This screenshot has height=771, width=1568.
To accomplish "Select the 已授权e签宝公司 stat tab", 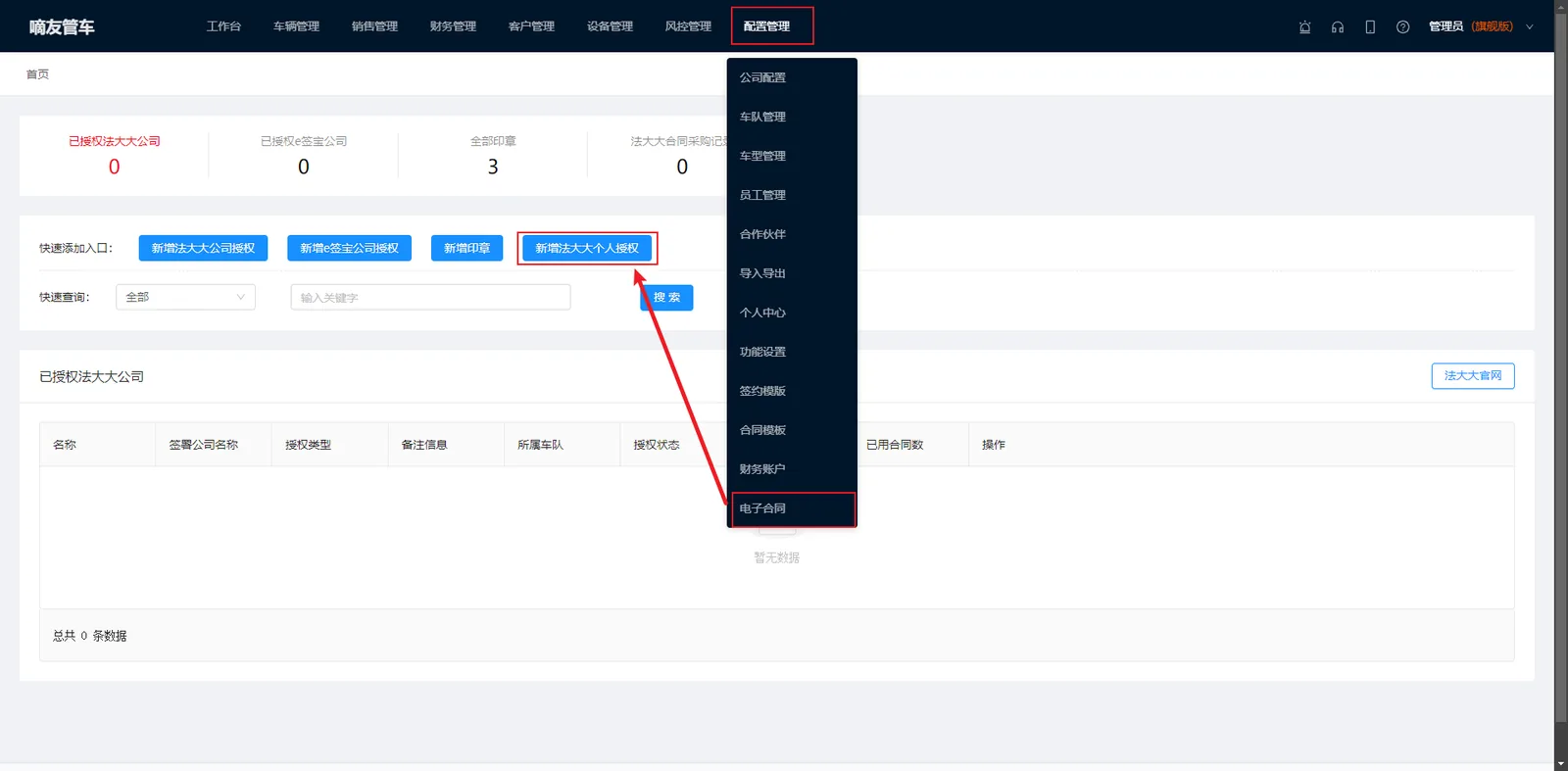I will pos(304,155).
